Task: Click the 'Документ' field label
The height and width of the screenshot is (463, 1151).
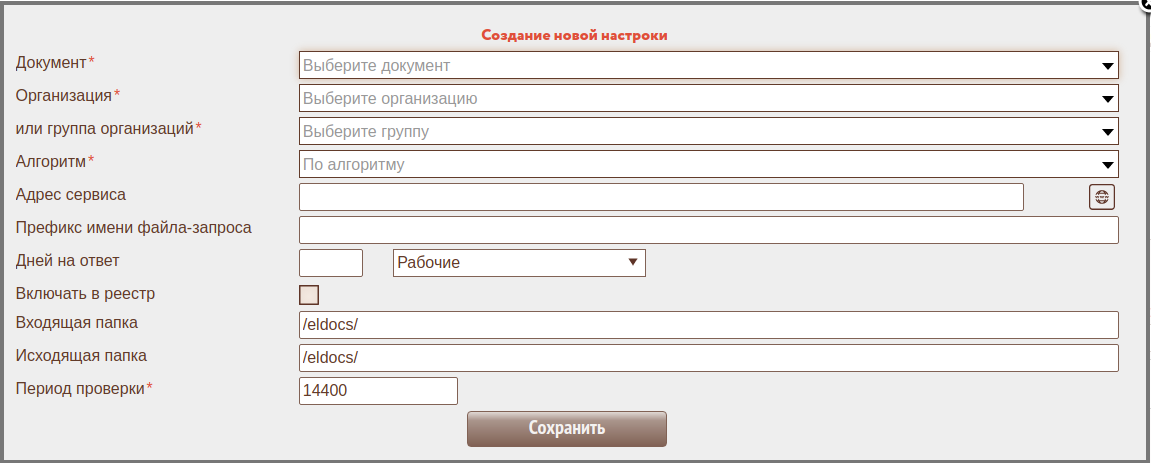Action: coord(52,62)
